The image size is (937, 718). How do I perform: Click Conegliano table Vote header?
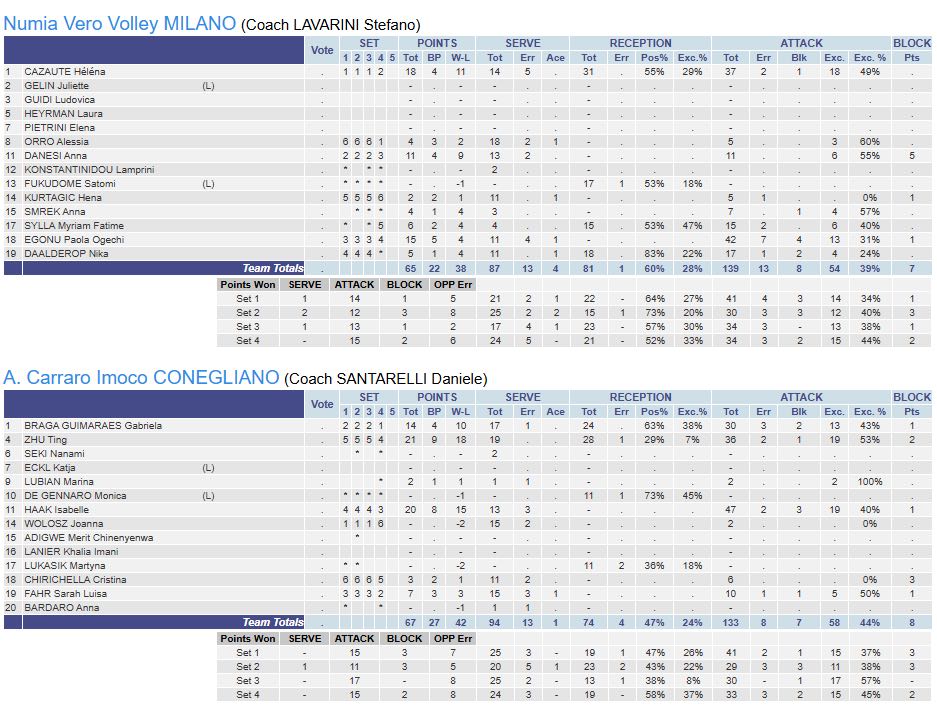(322, 404)
